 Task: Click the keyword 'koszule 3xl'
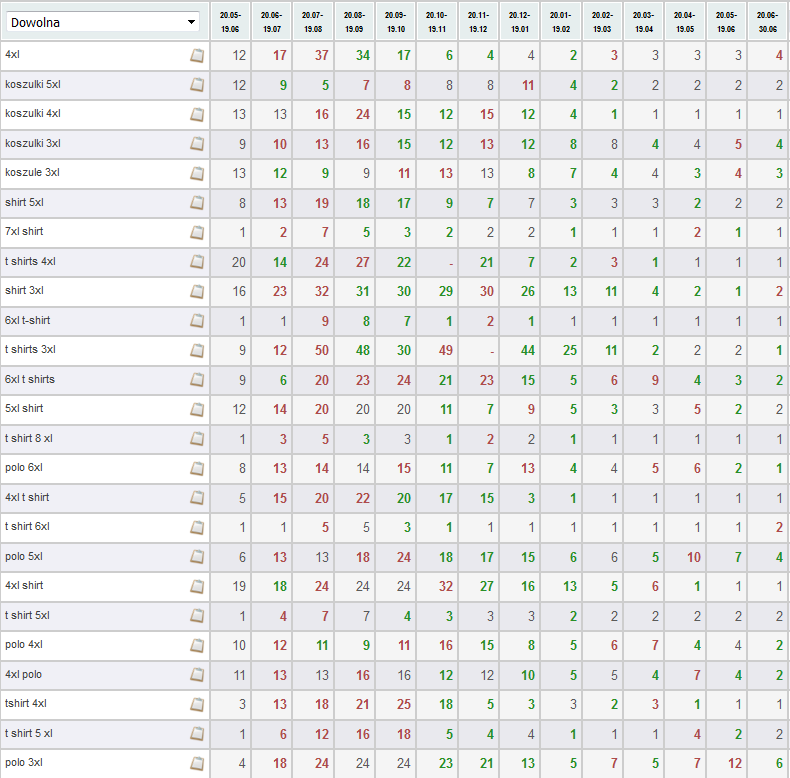coord(32,172)
